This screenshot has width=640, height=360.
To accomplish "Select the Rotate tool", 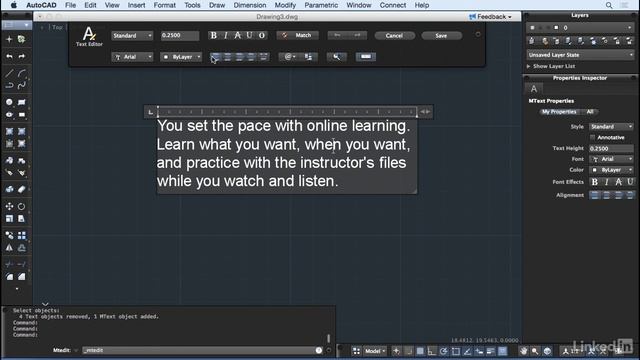I will click(x=22, y=207).
